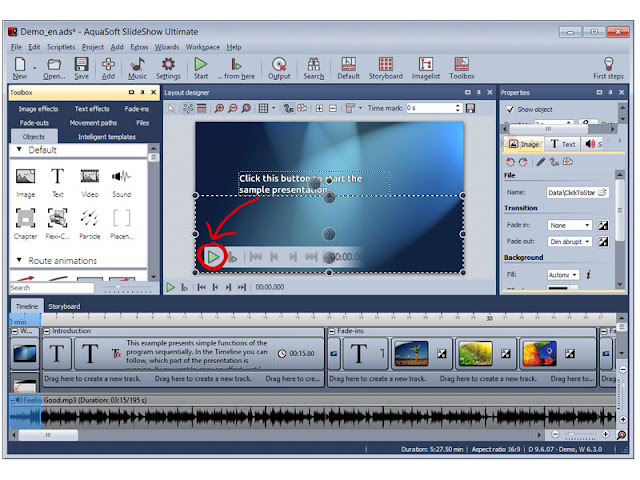This screenshot has height=480, width=640.
Task: Switch to Text tab in Properties
Action: pyautogui.click(x=562, y=144)
